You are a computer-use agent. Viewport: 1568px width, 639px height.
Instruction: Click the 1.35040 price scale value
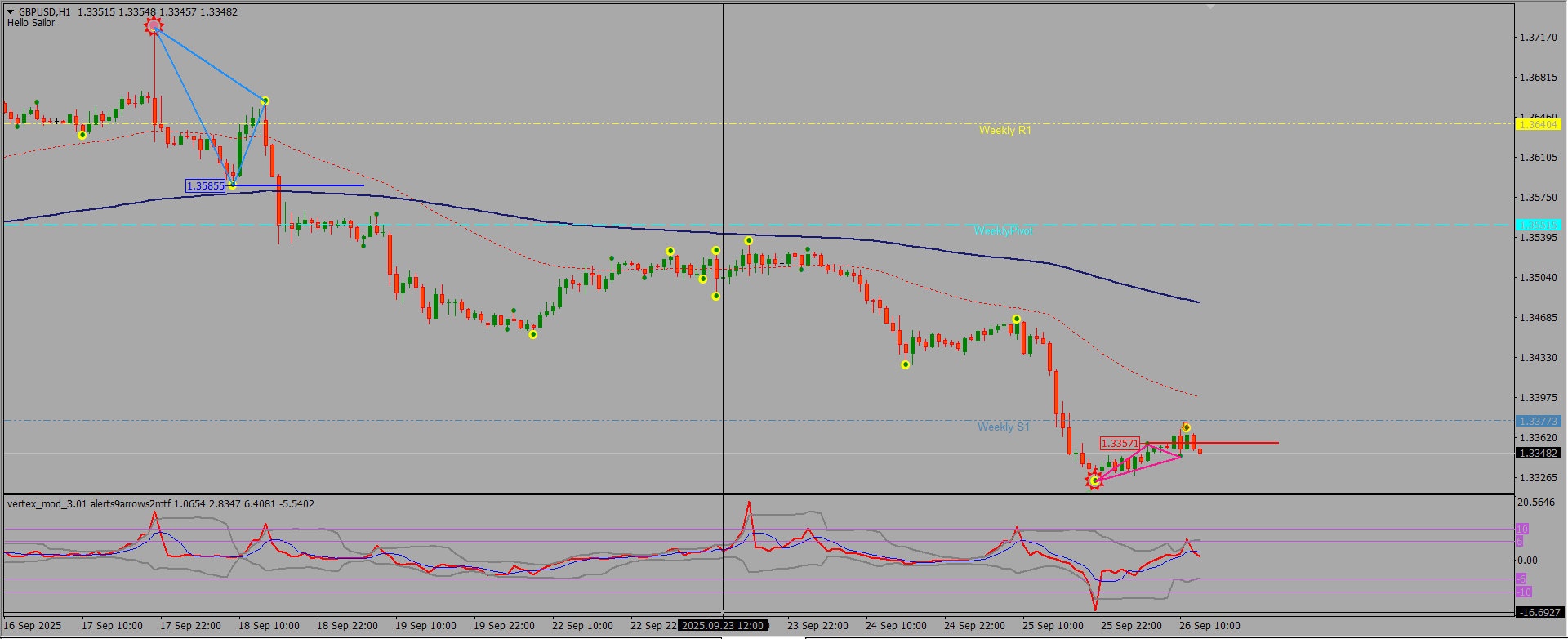(x=1538, y=278)
